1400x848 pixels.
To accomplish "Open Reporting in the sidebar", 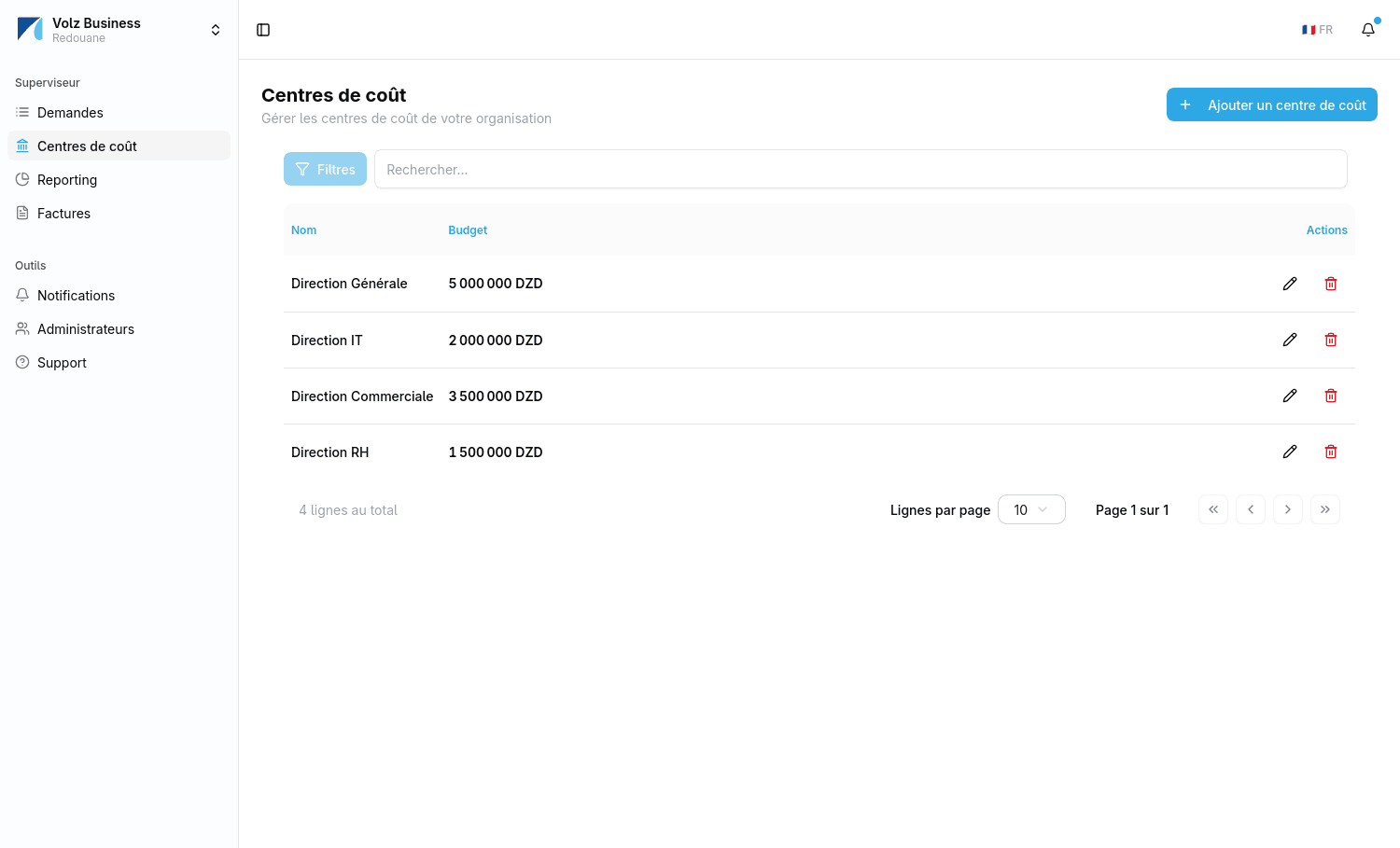I will (x=119, y=179).
